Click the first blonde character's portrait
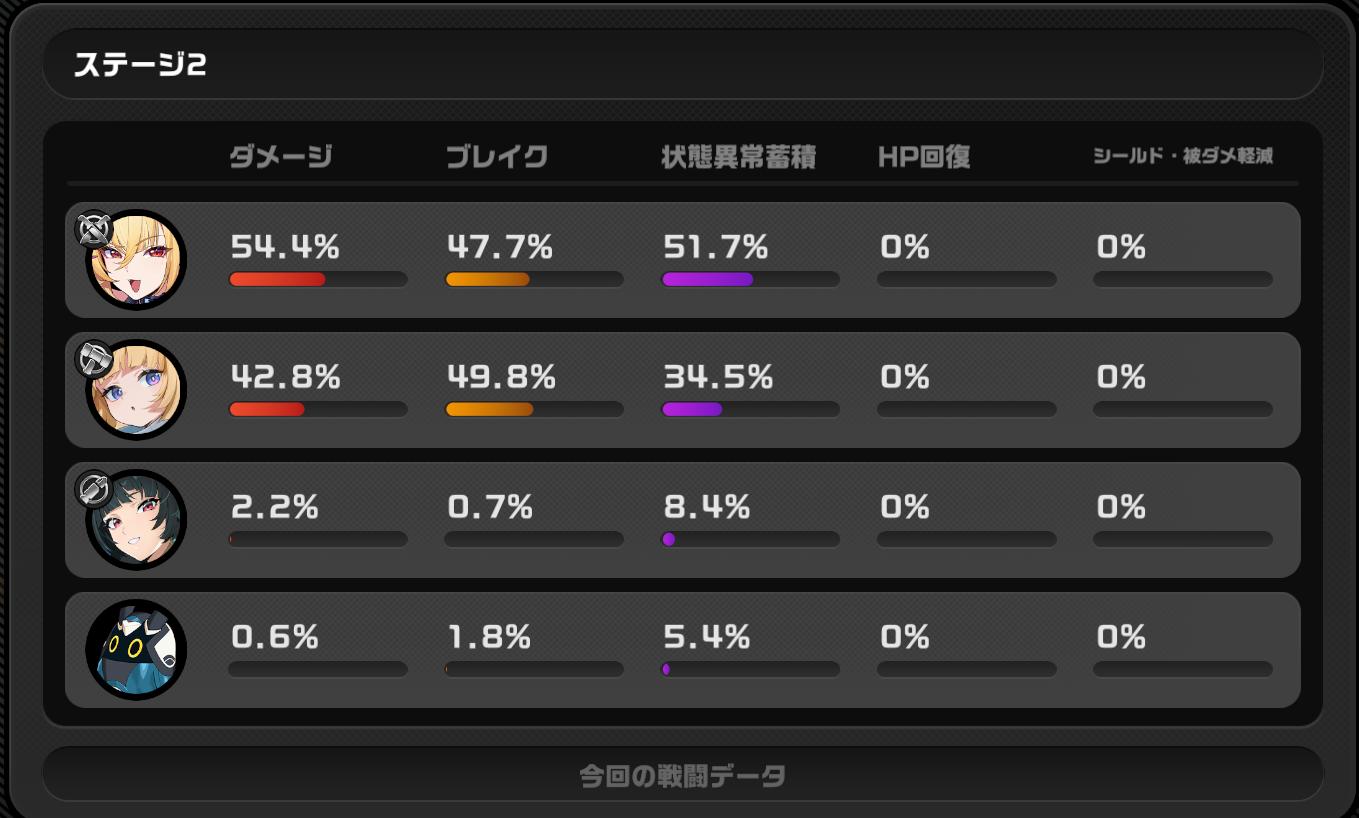1359x818 pixels. [137, 260]
